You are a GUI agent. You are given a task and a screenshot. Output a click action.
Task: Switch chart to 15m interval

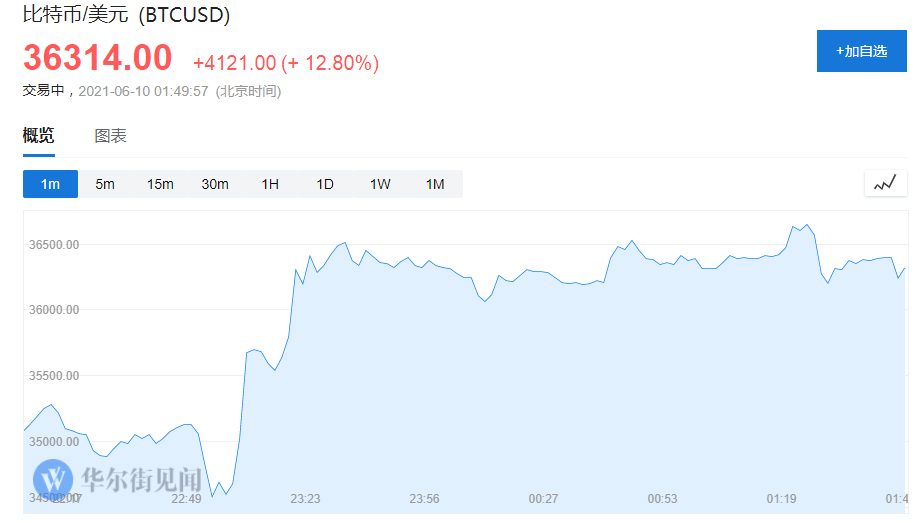pos(160,184)
